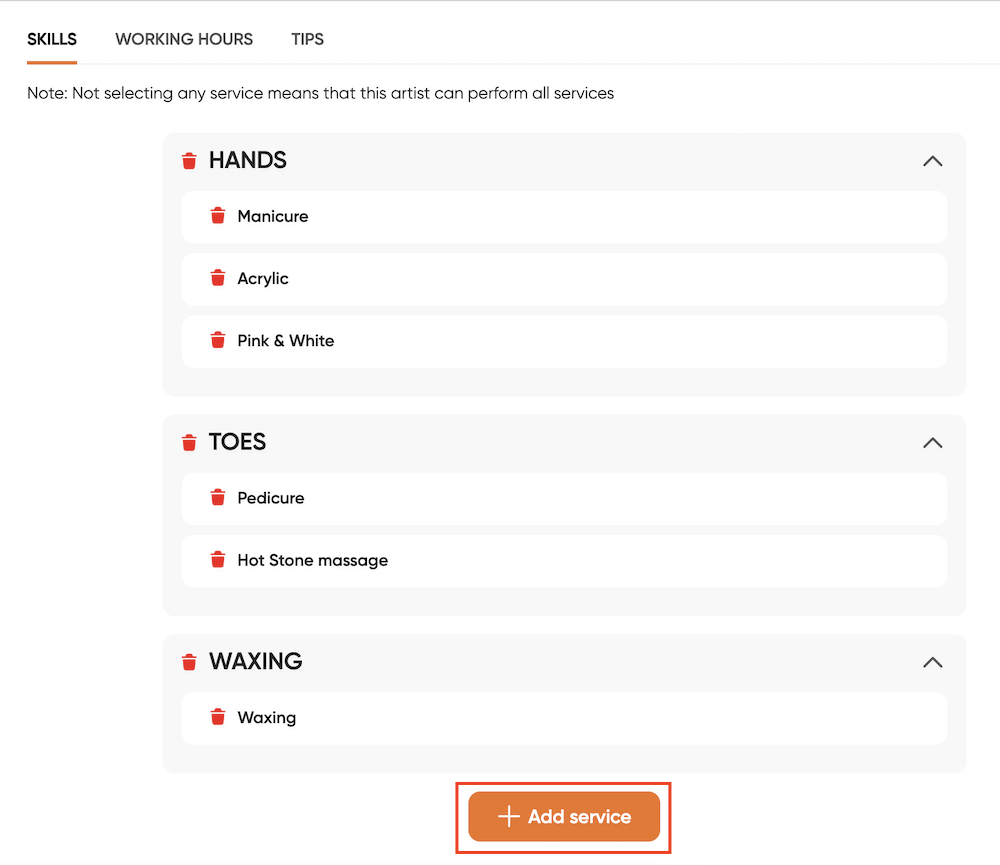Image resolution: width=1000 pixels, height=865 pixels.
Task: Remove the Pedicure service via trash icon
Action: coord(217,498)
